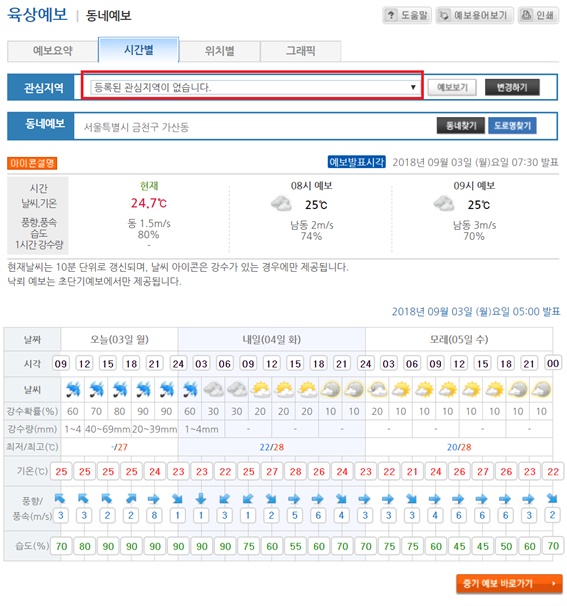Click the icon in 예보용어보기 button

click(x=444, y=15)
